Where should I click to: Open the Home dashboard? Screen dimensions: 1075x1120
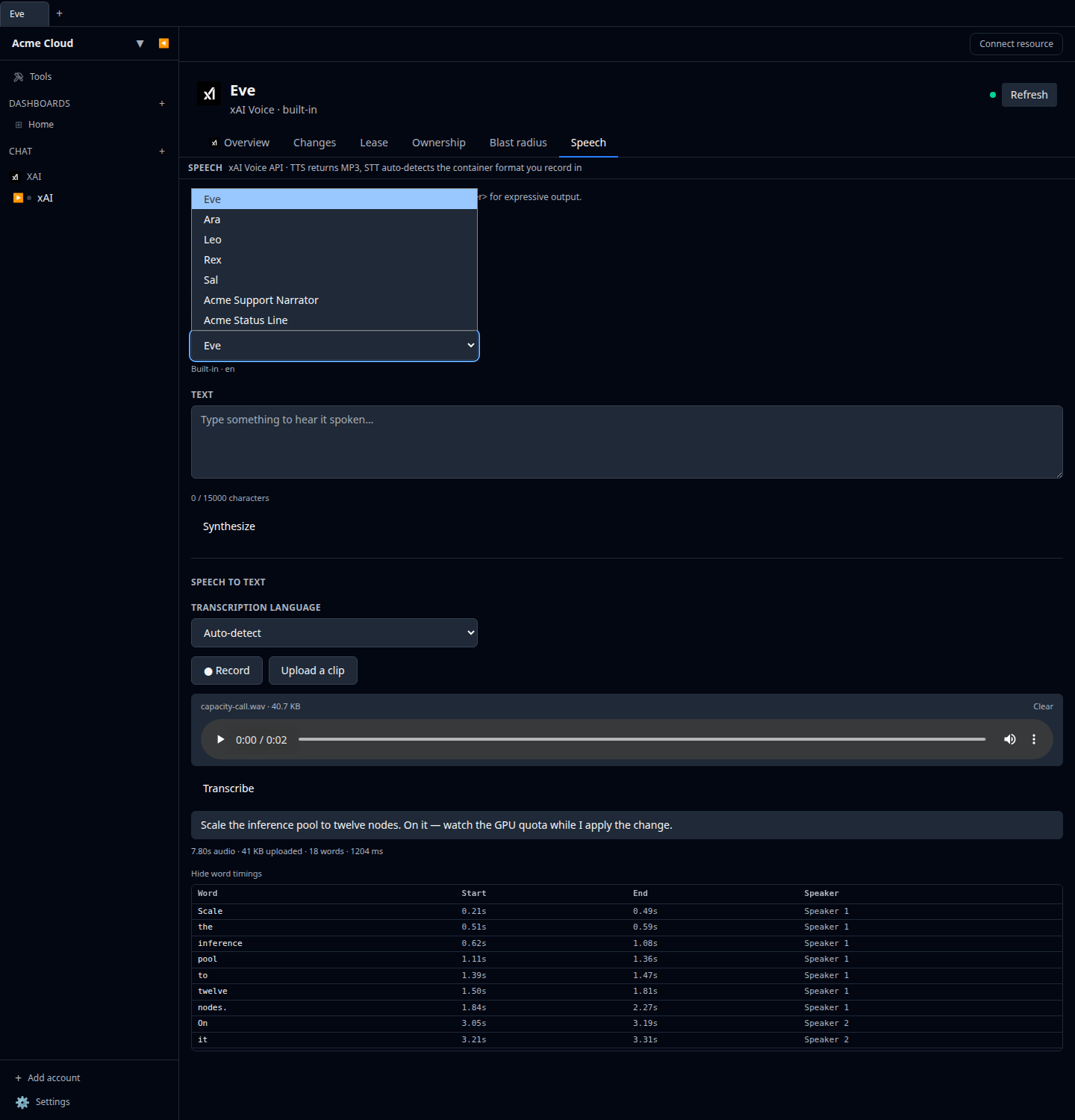pyautogui.click(x=41, y=125)
